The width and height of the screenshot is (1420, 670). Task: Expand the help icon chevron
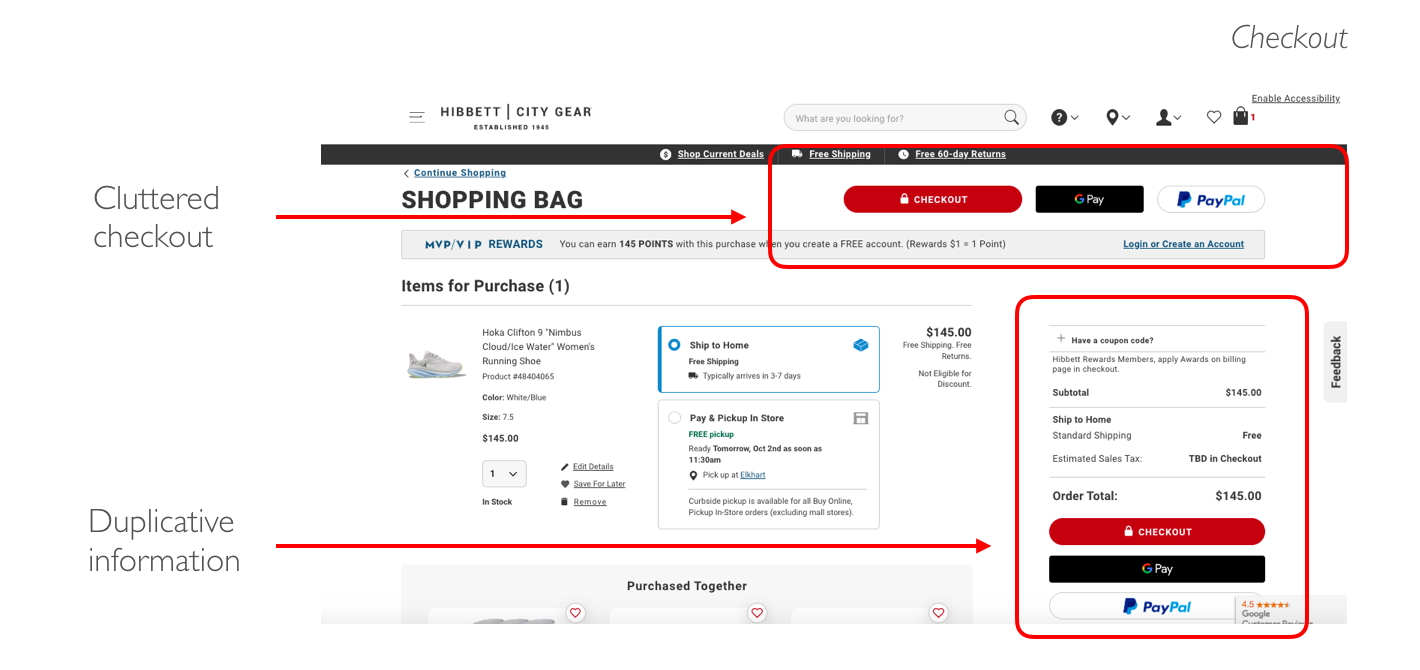(1075, 118)
